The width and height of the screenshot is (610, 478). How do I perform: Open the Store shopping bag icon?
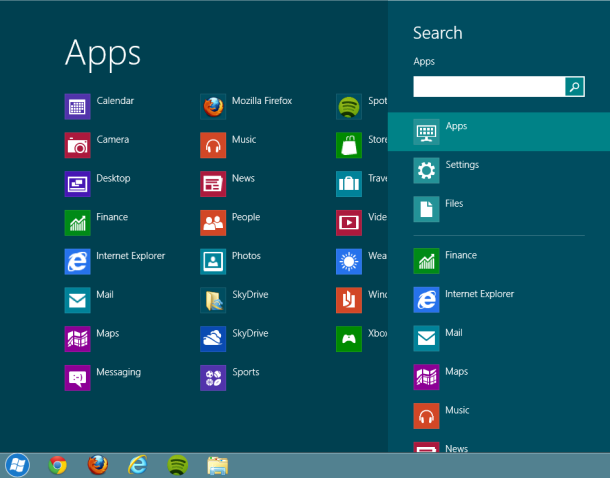349,145
